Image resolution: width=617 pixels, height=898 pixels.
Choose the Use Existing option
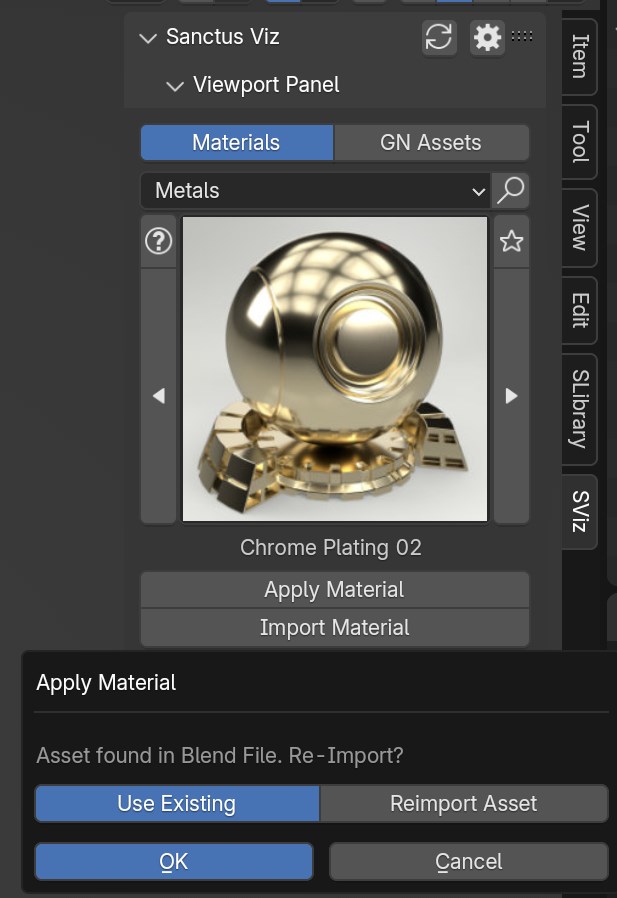(x=177, y=803)
